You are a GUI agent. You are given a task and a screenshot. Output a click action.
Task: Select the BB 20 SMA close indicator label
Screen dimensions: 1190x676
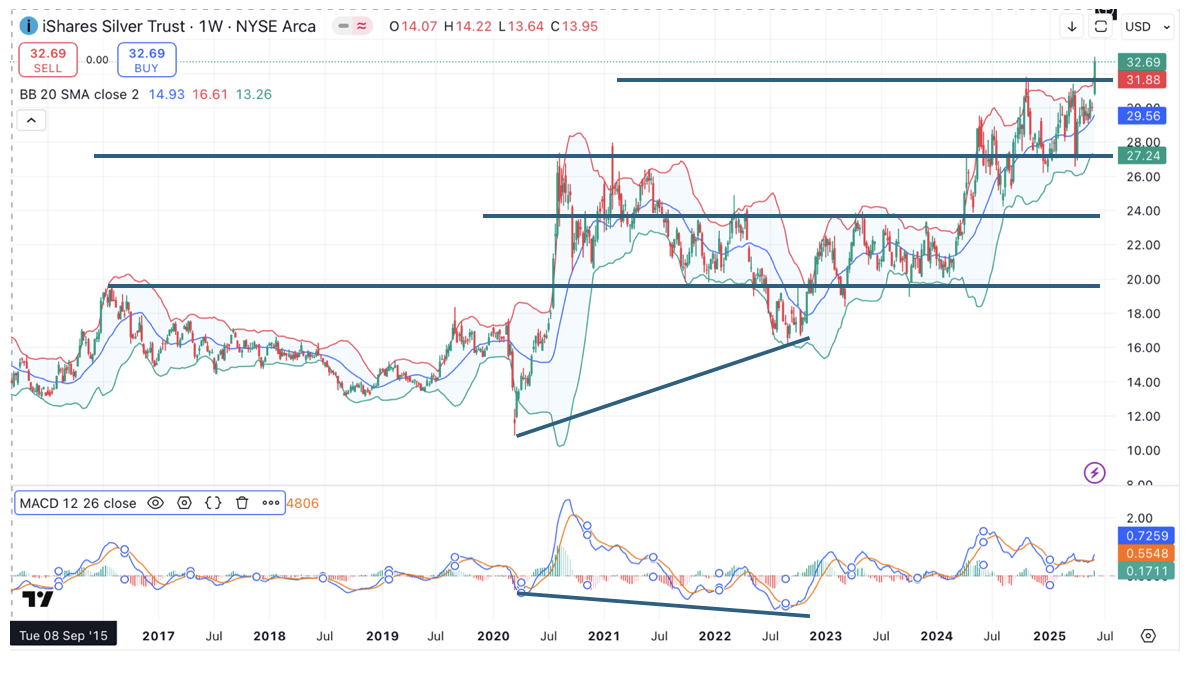80,94
